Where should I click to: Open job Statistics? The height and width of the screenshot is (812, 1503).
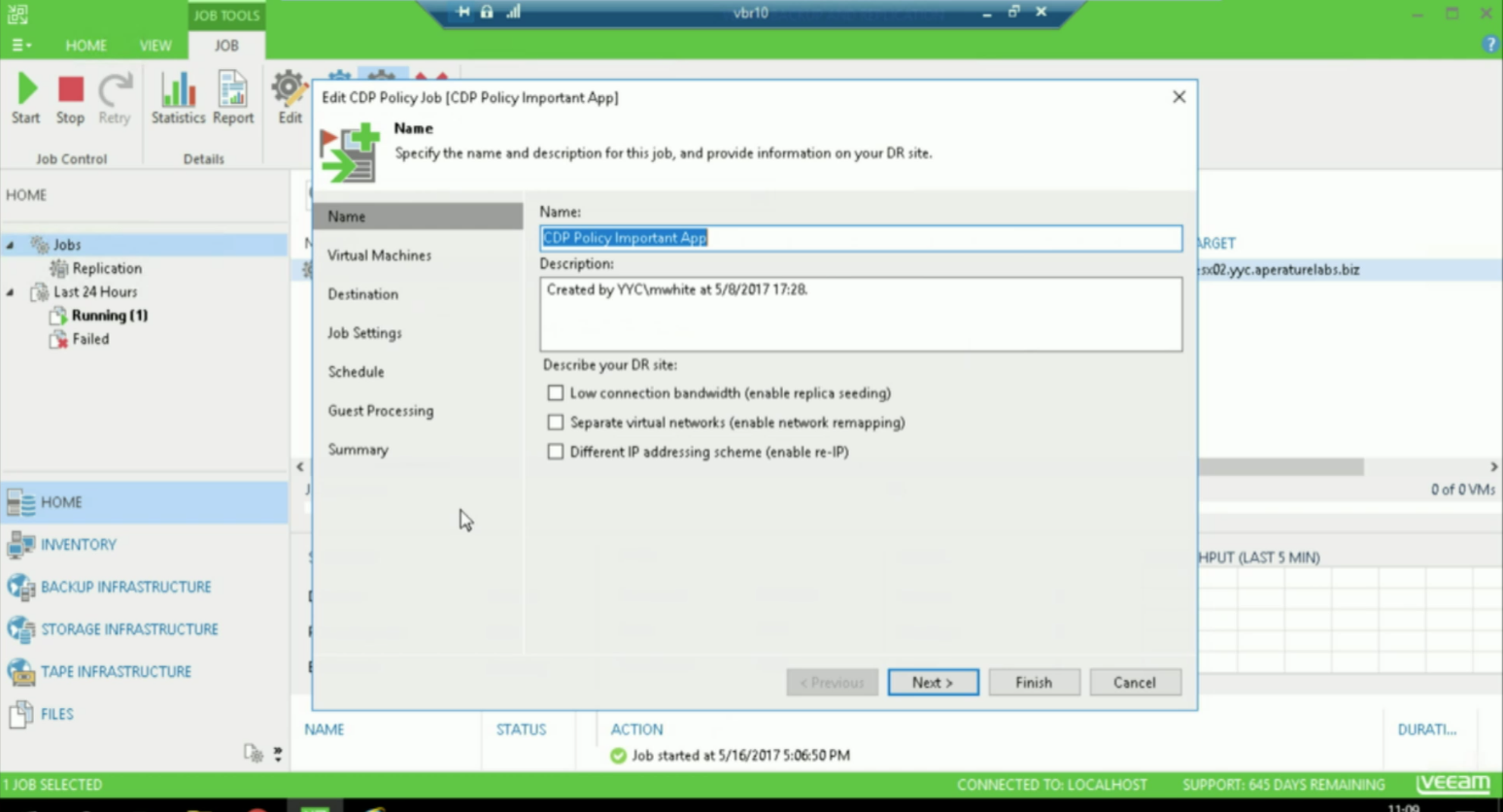click(178, 98)
